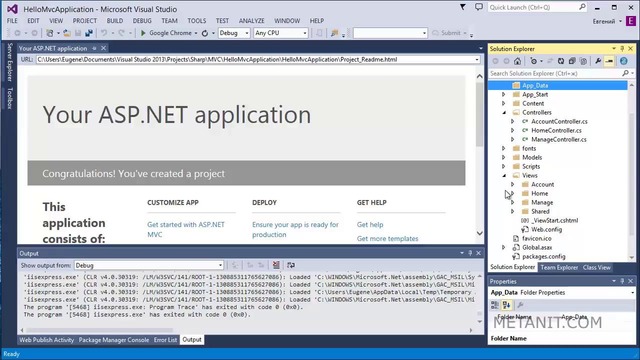Toggle Word Wrap in the Output toolbar
The image size is (640, 360).
pyautogui.click(x=291, y=265)
